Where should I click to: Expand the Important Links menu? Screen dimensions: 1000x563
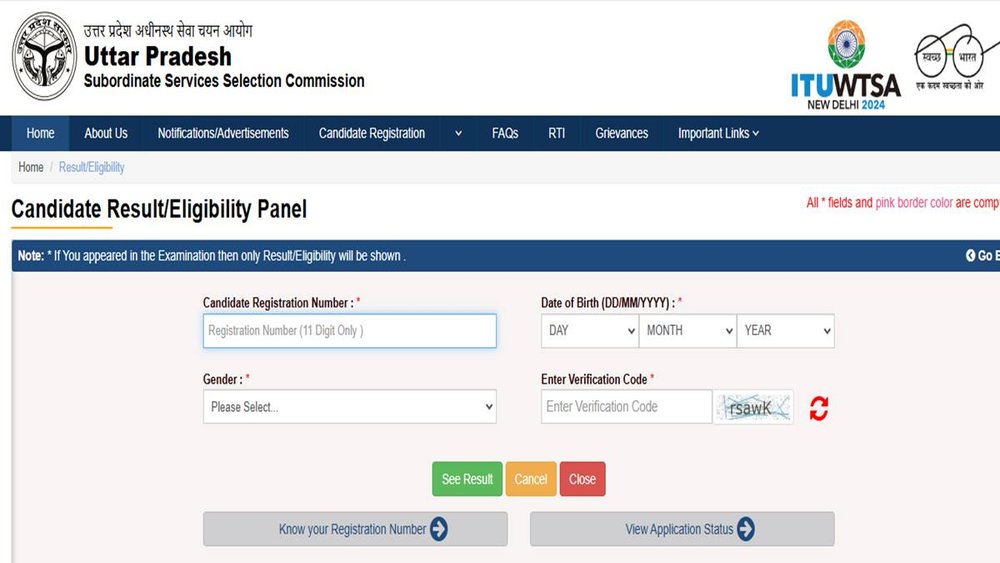pos(718,133)
